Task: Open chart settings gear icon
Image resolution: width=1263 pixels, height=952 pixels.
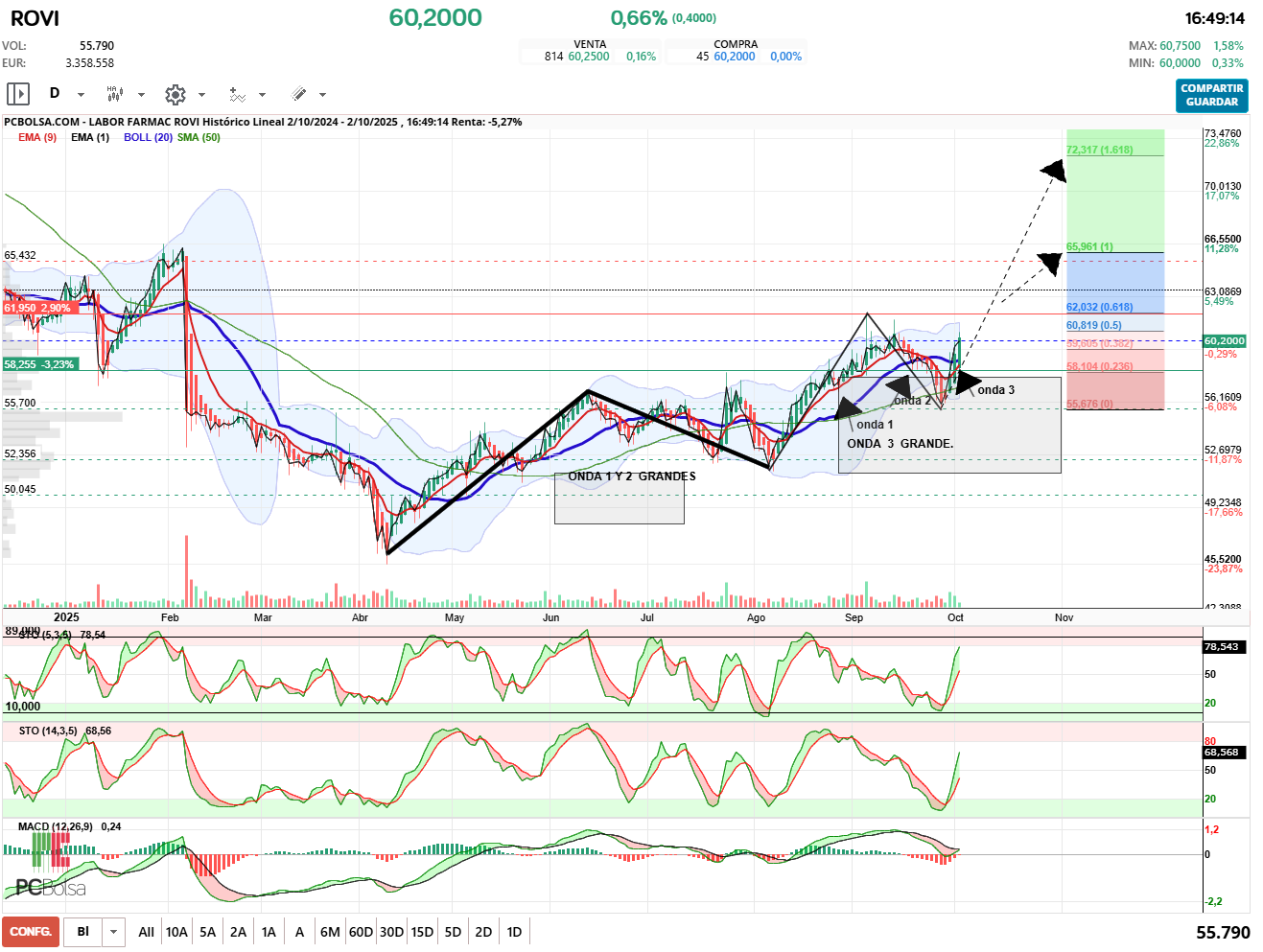Action: point(175,94)
